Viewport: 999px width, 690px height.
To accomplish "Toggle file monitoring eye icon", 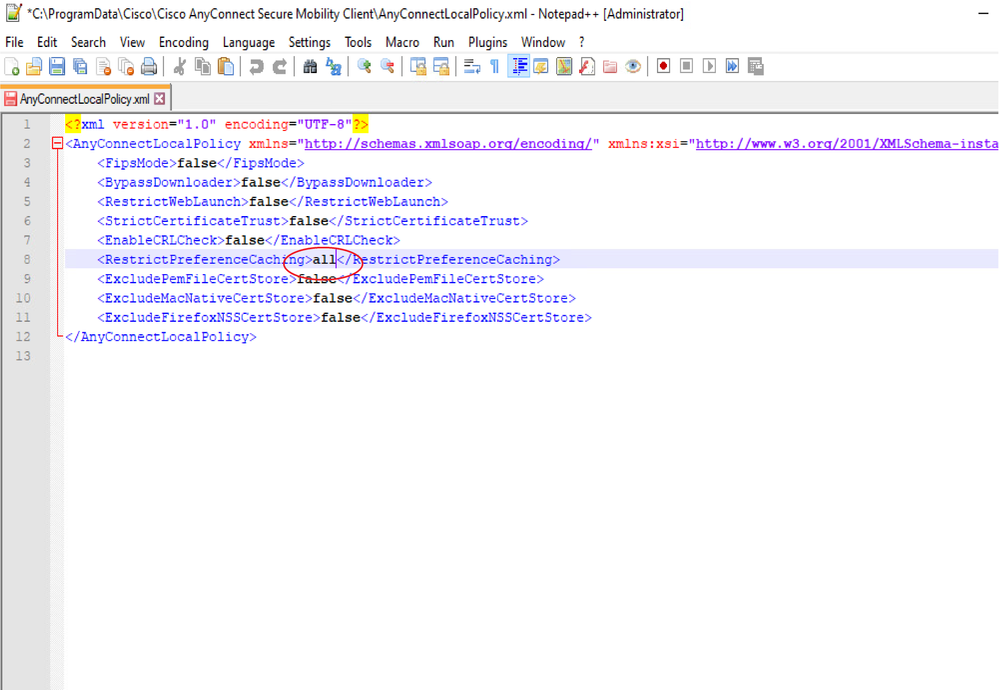I will pos(633,66).
